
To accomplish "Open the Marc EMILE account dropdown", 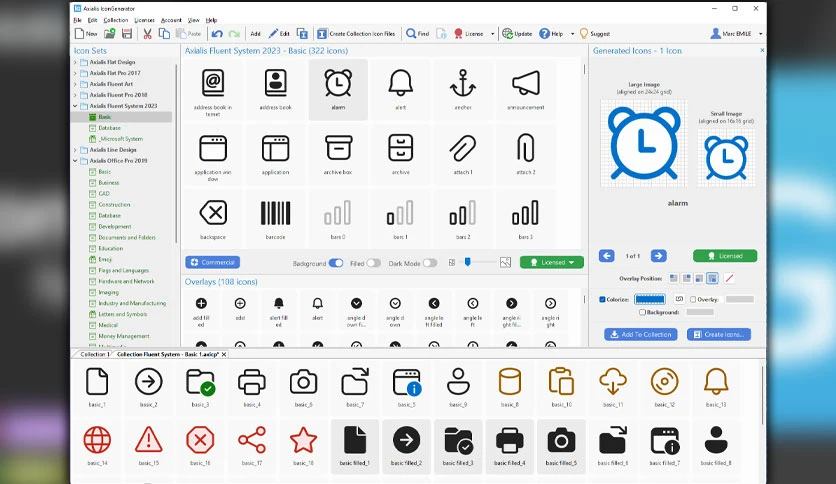I will tap(760, 34).
